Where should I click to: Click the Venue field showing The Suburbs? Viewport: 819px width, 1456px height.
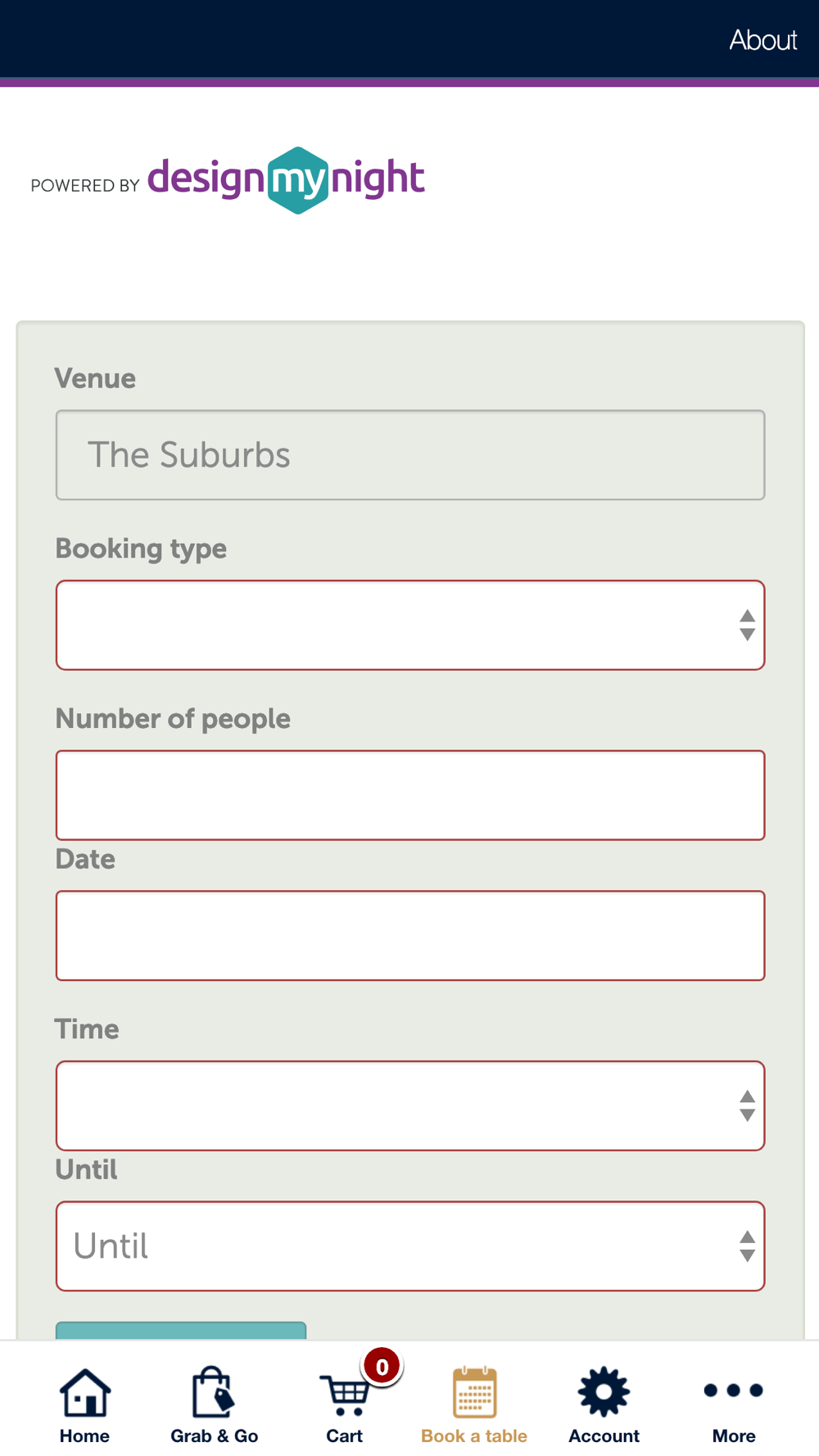click(410, 455)
